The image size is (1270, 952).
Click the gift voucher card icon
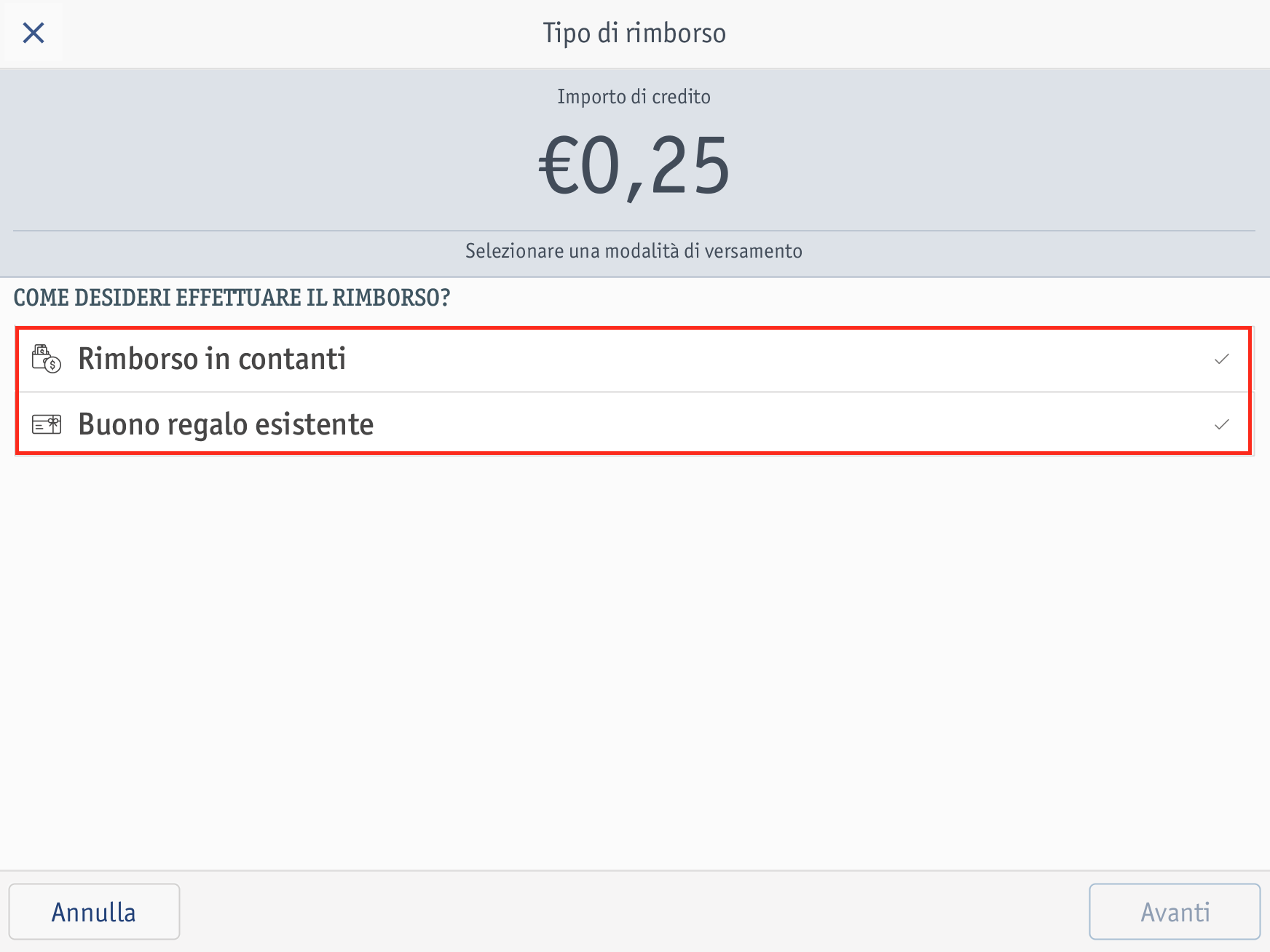point(47,424)
